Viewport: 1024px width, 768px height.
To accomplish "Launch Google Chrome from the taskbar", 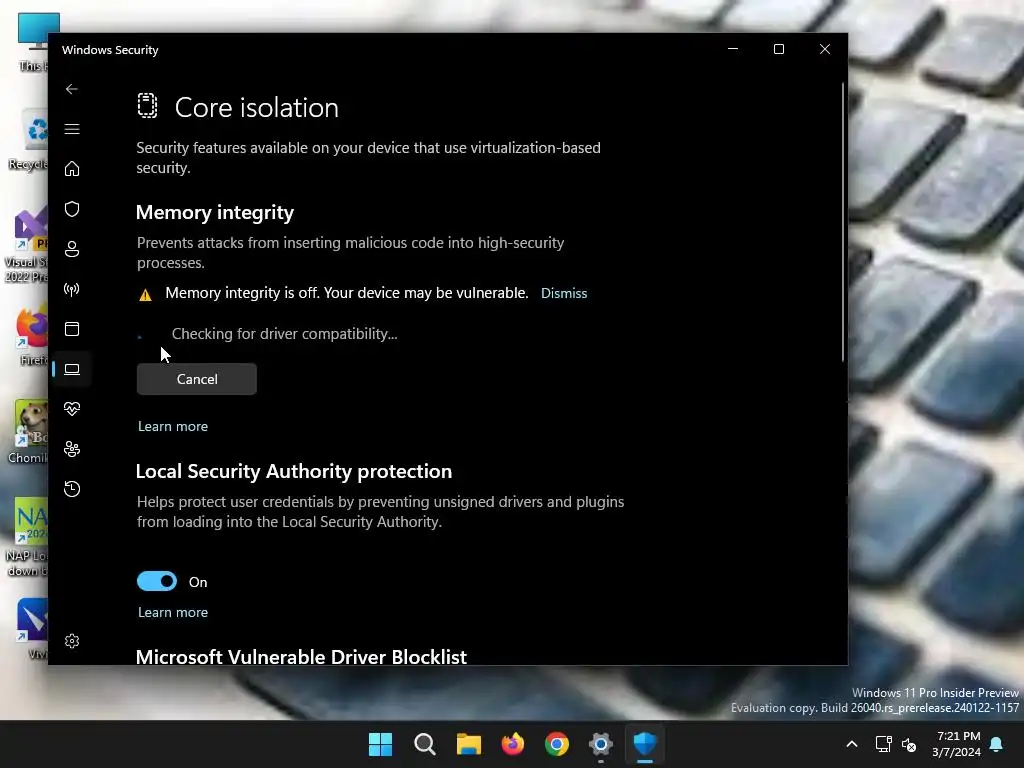I will point(556,744).
